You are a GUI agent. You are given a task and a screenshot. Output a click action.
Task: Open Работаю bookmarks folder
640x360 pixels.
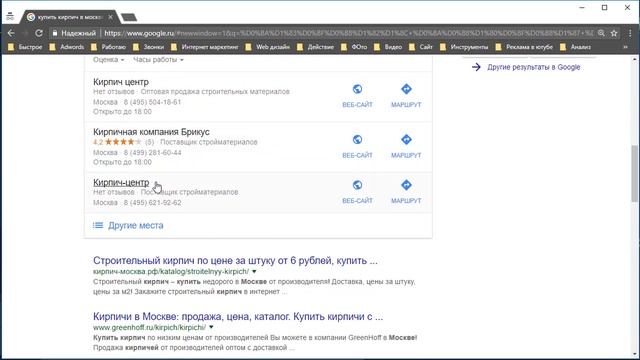(108, 47)
